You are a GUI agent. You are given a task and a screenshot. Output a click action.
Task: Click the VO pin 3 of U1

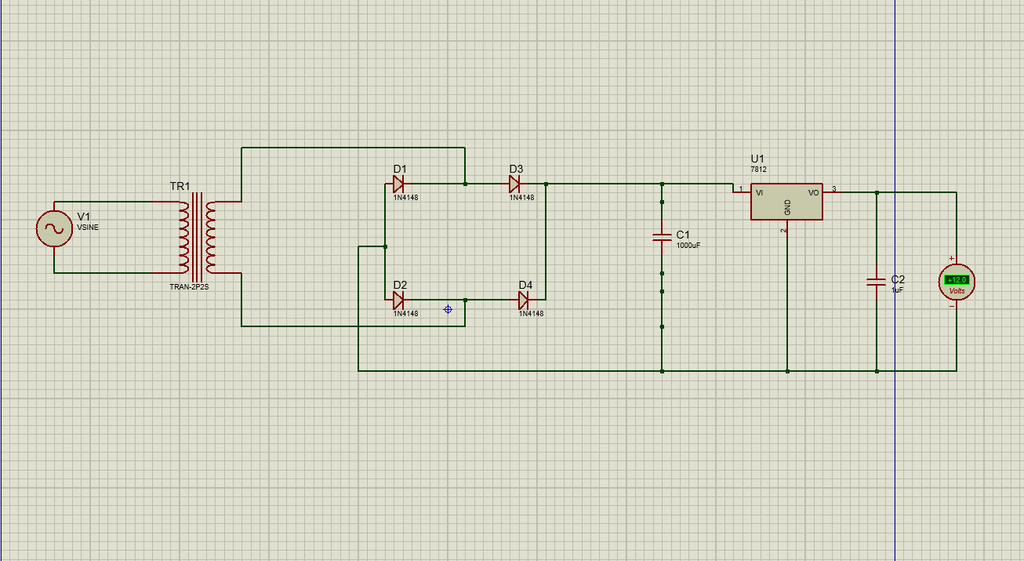tap(833, 191)
